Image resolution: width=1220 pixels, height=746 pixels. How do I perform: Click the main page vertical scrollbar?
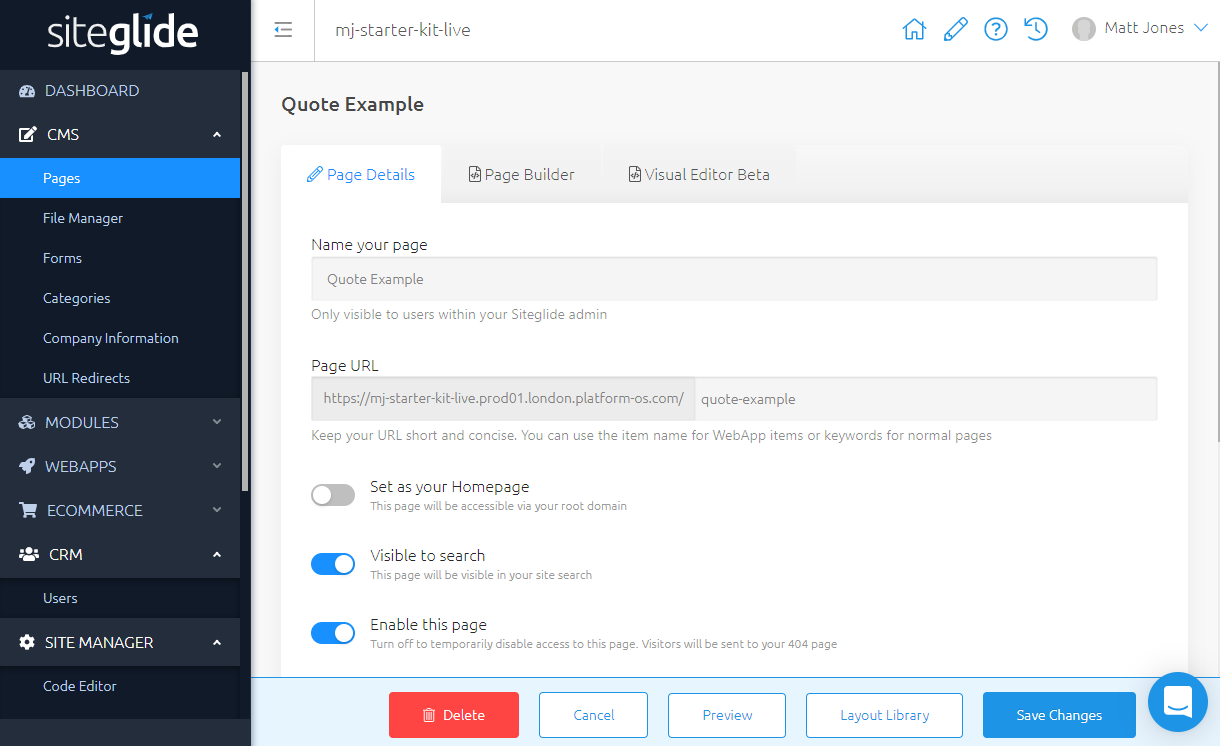point(1215,250)
